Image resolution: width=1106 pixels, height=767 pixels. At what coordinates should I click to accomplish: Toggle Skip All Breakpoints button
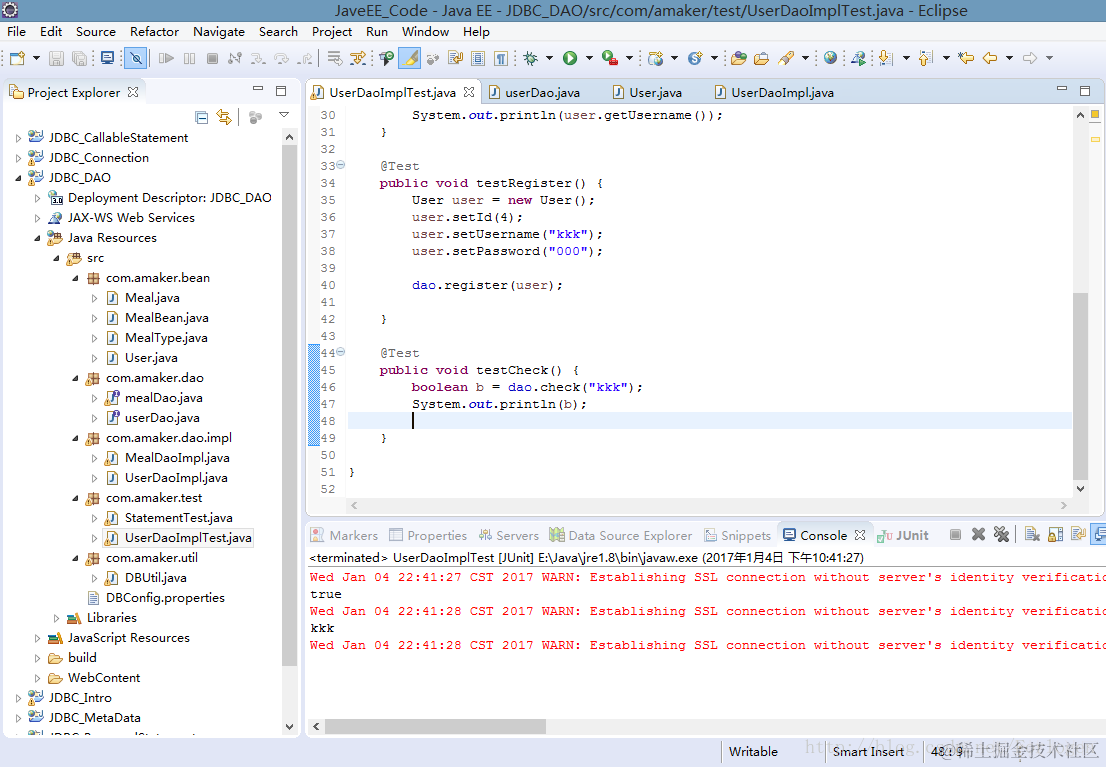(135, 58)
